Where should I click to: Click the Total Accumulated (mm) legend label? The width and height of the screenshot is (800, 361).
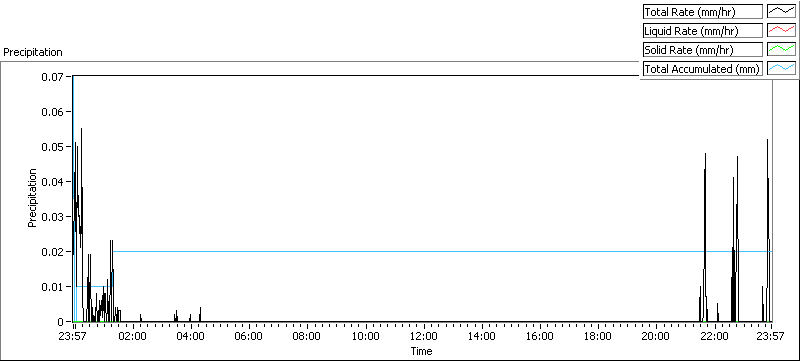click(x=702, y=69)
